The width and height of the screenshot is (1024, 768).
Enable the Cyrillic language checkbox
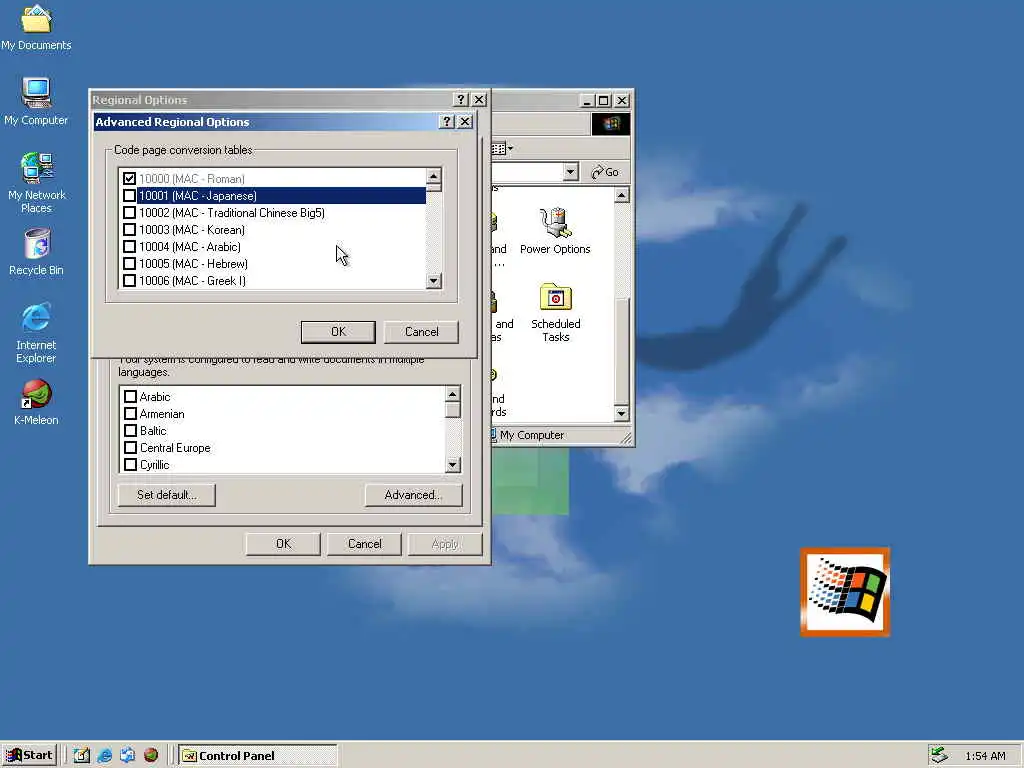131,464
